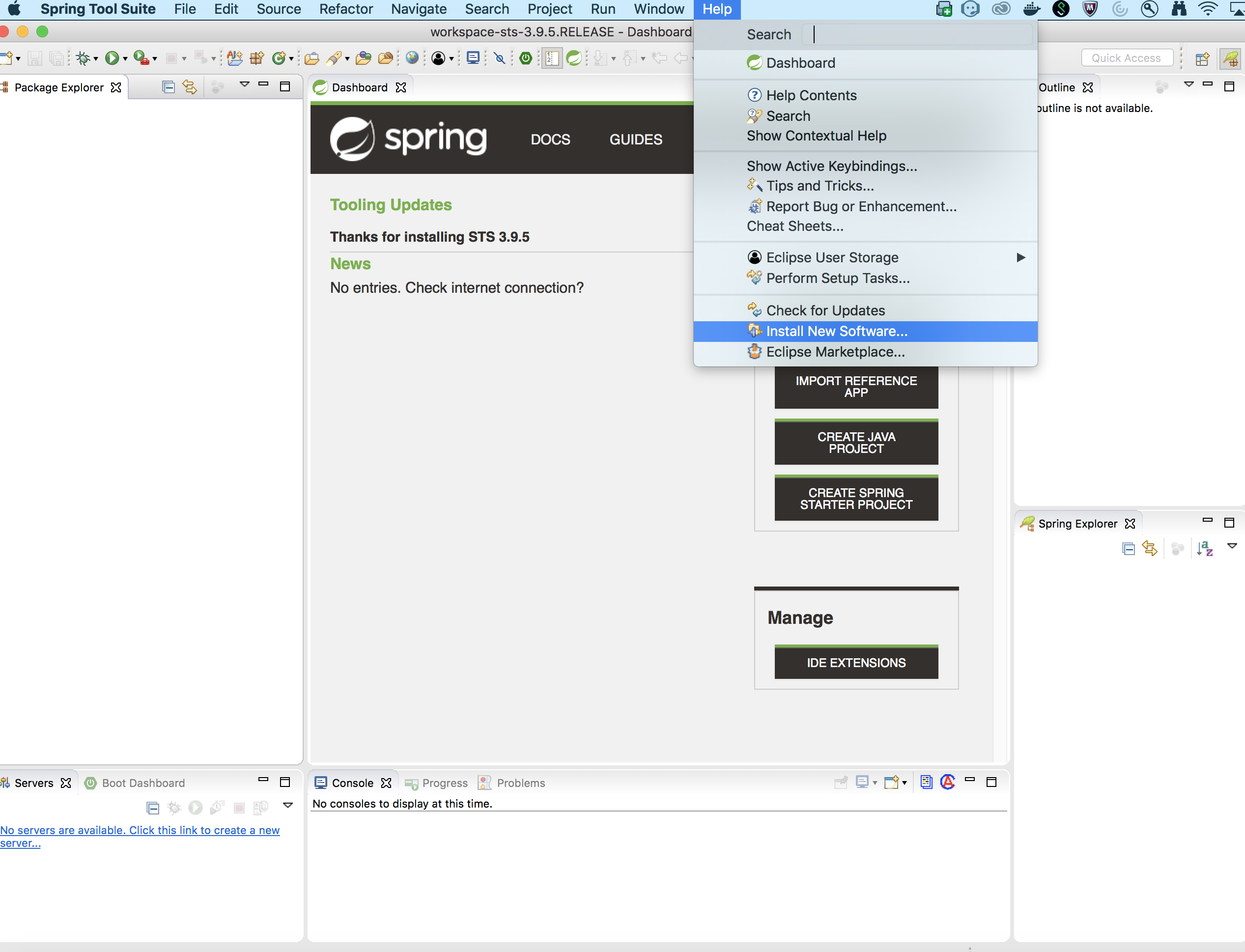The height and width of the screenshot is (952, 1245).
Task: Click the Open Perspective icon near Quick Access
Action: [1202, 58]
